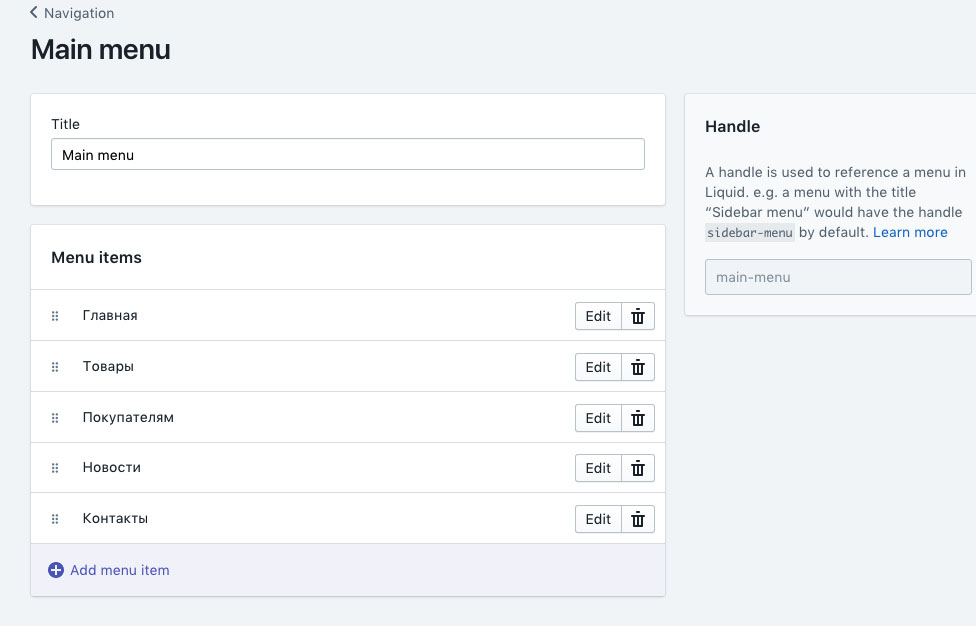Delete the Товары menu item
976x626 pixels.
point(638,367)
